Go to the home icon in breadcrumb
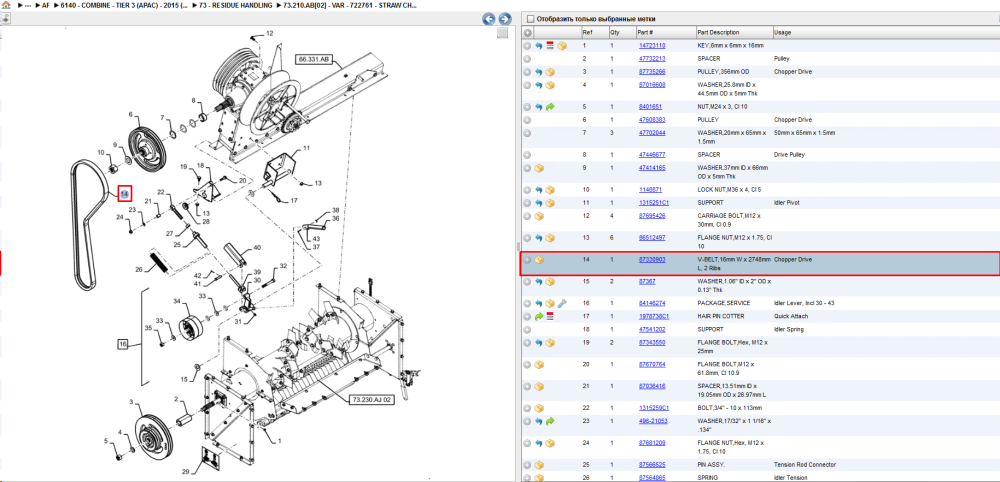The image size is (1000, 482). point(6,5)
